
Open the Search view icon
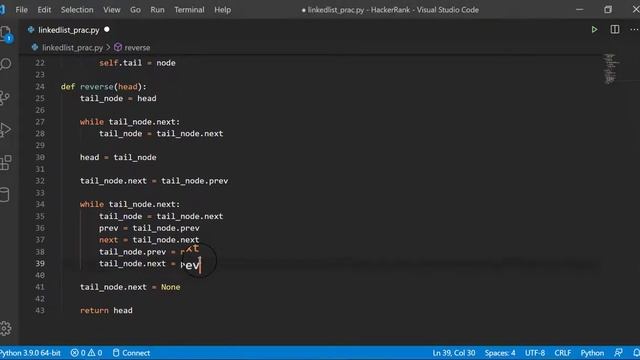[6, 64]
